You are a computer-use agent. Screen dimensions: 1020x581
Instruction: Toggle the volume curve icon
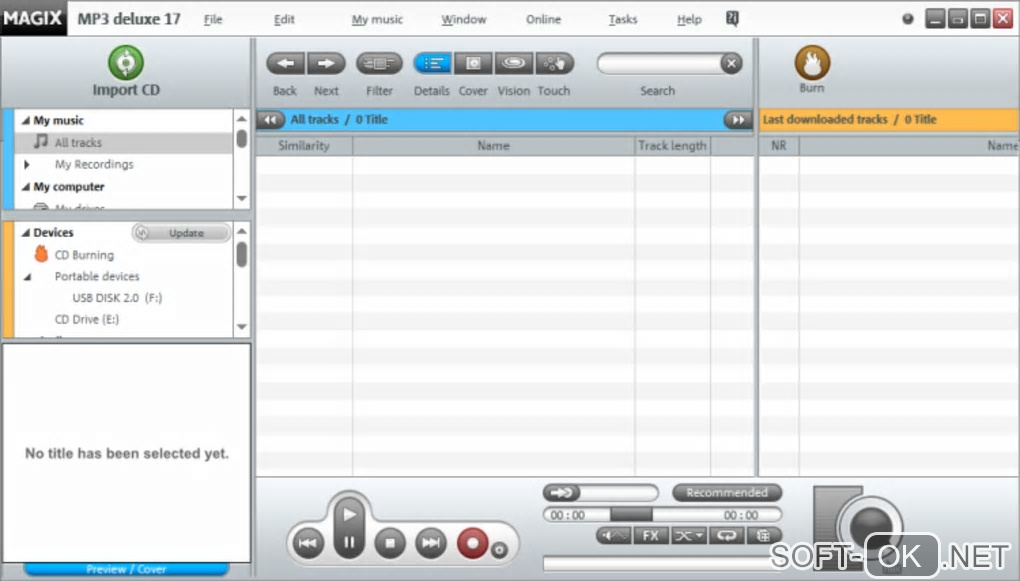[x=613, y=535]
